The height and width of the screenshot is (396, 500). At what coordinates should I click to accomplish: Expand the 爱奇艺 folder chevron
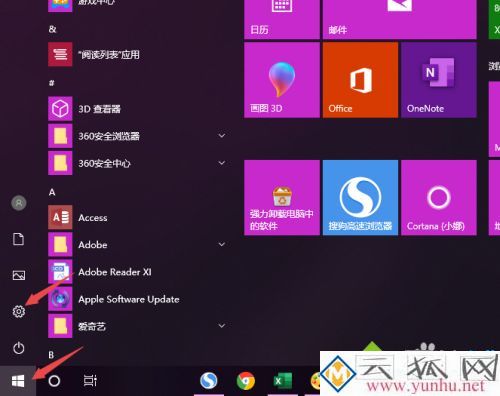point(222,326)
